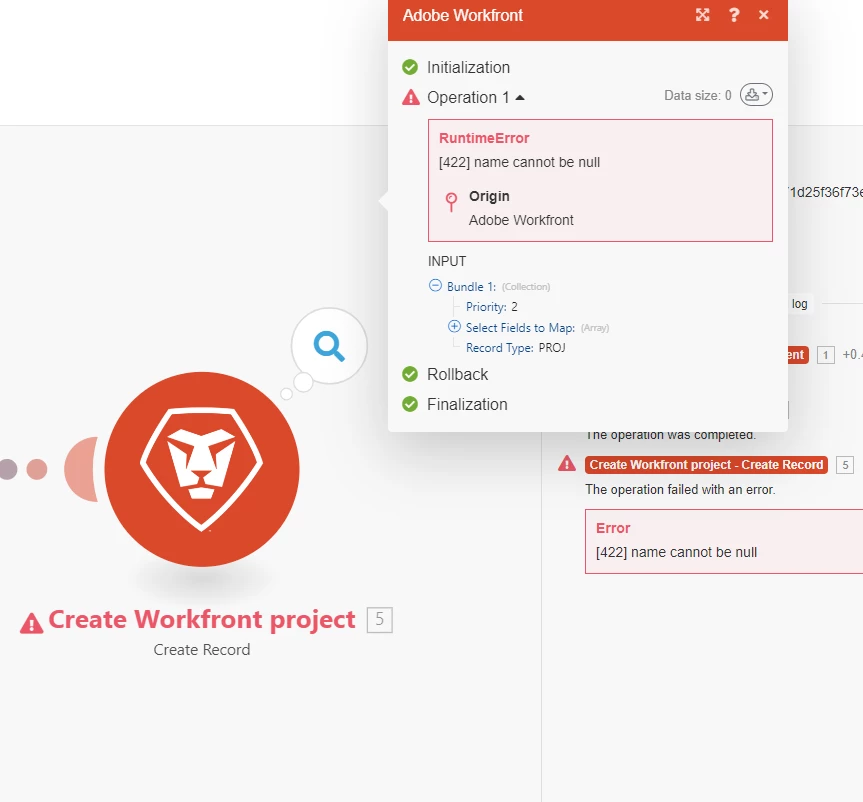Viewport: 863px width, 802px height.
Task: Click the half-circle module connector
Action: click(x=81, y=469)
